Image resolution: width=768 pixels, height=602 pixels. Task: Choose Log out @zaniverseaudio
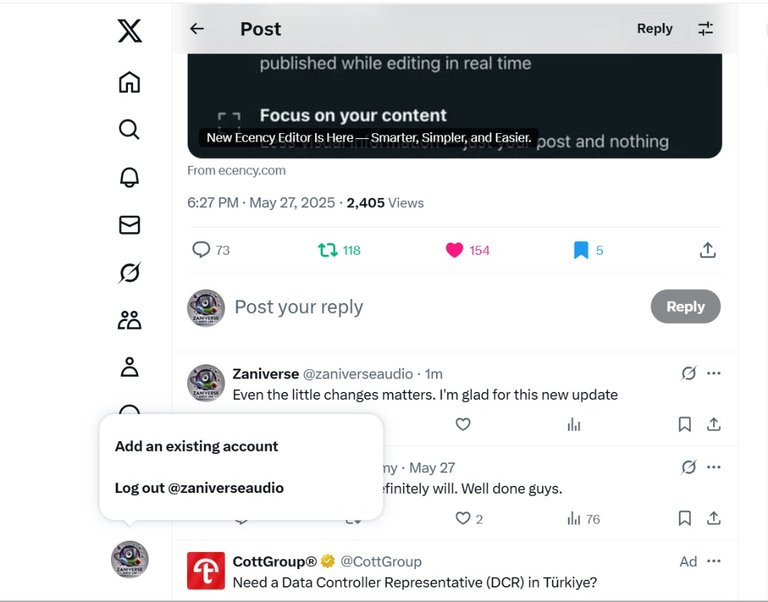point(199,488)
